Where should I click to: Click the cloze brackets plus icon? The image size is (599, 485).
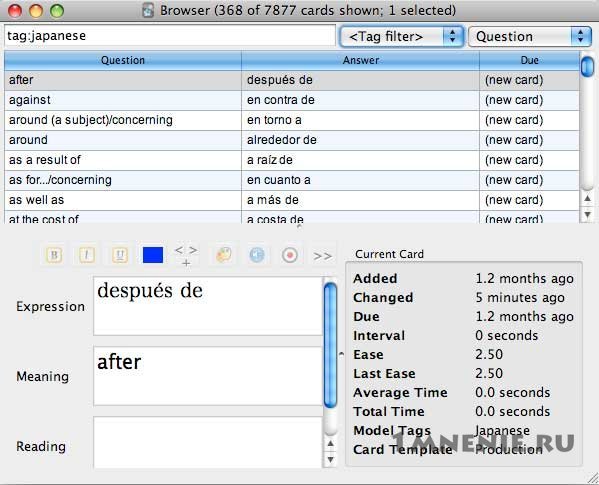pyautogui.click(x=186, y=255)
